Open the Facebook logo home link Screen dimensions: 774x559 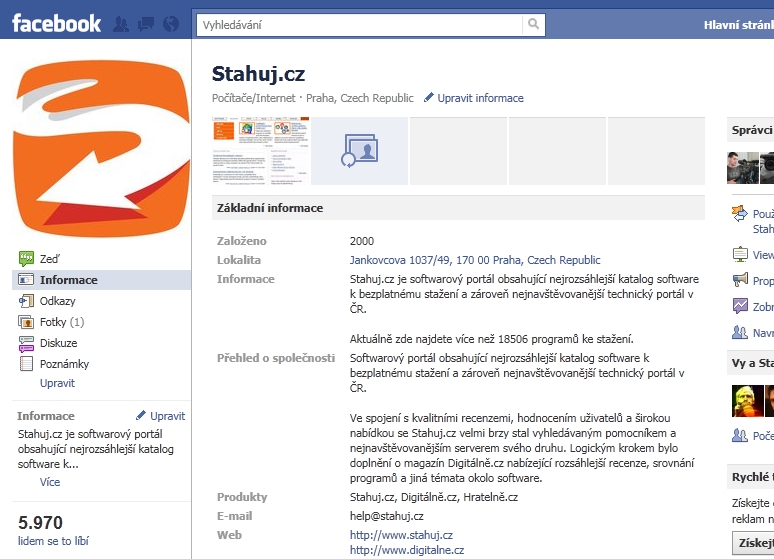point(56,23)
